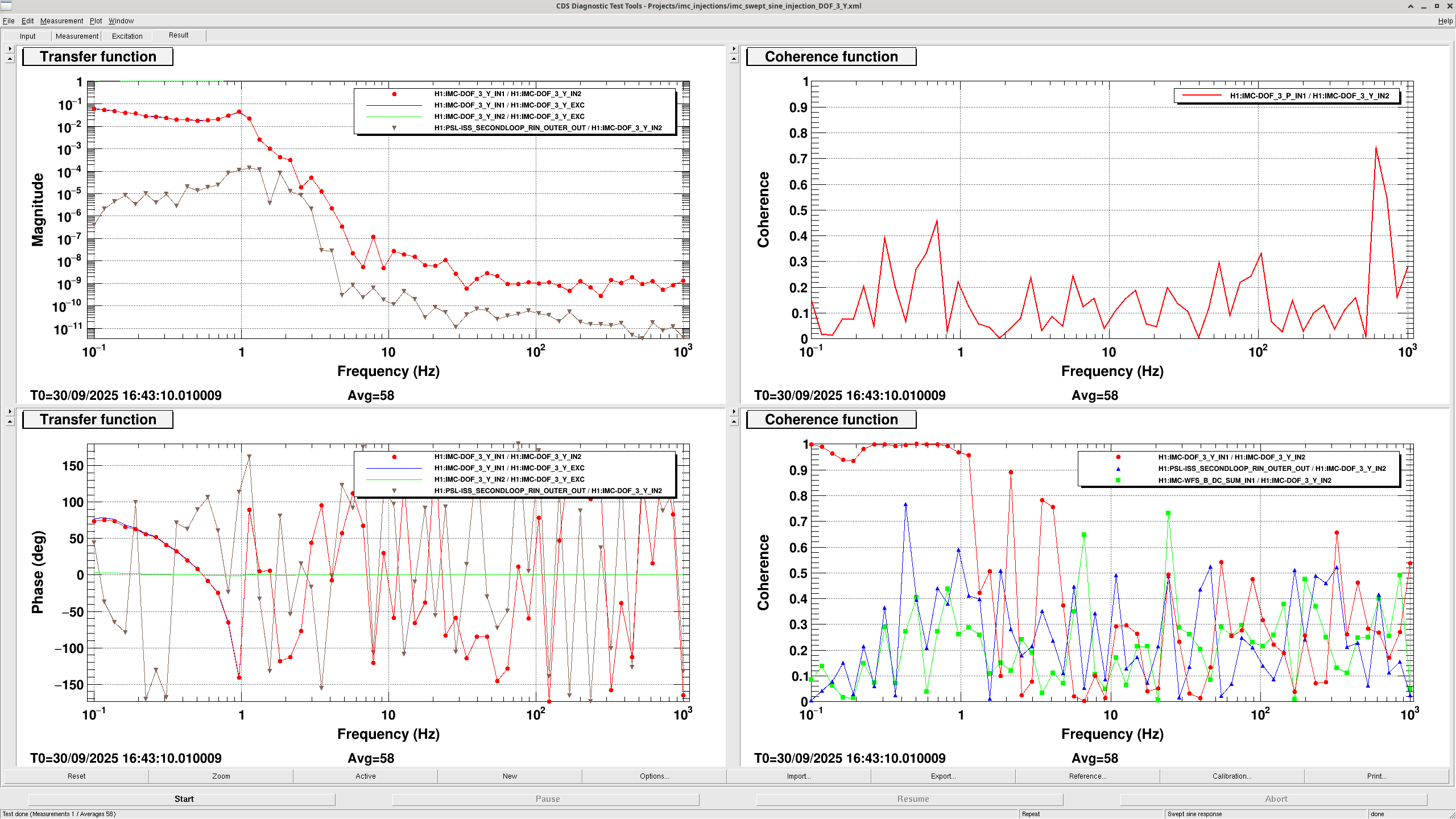Click up-arrow button beside bottom-right Coherence plot

734,421
